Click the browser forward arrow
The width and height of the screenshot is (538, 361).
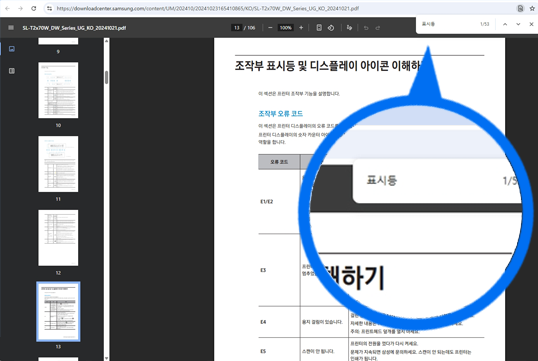[21, 8]
